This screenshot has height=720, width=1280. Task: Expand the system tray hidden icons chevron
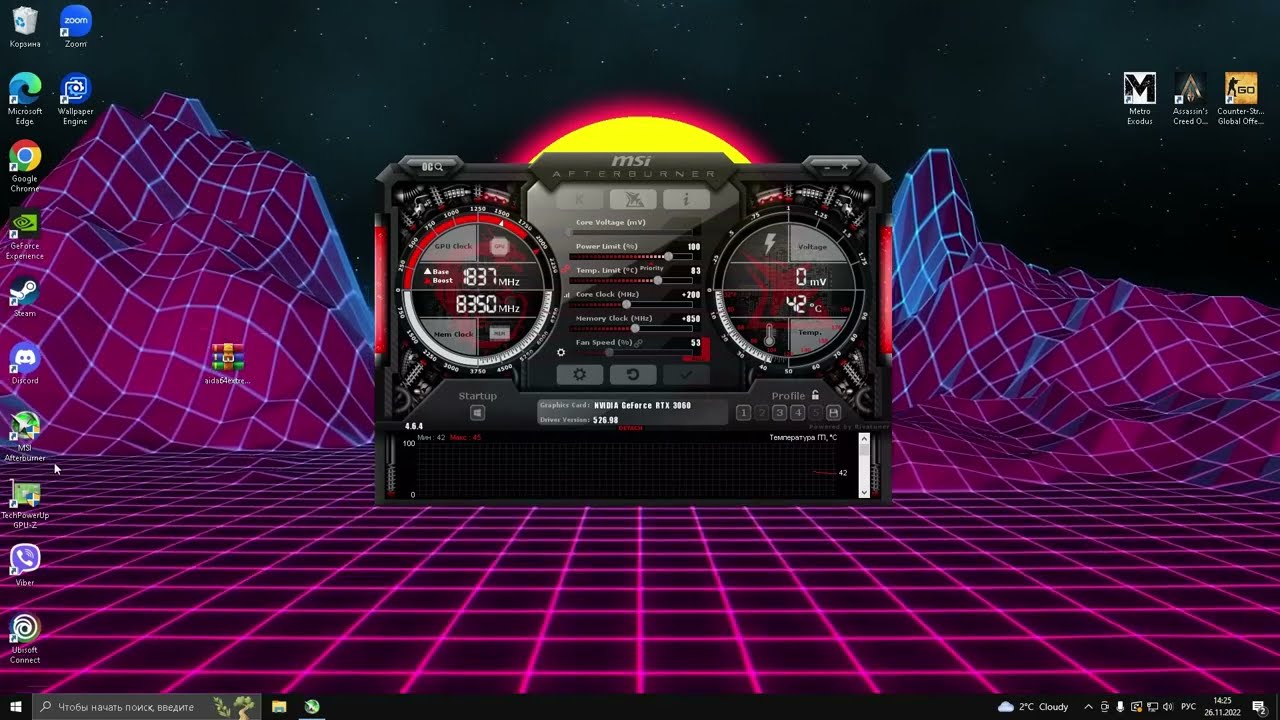point(1088,706)
